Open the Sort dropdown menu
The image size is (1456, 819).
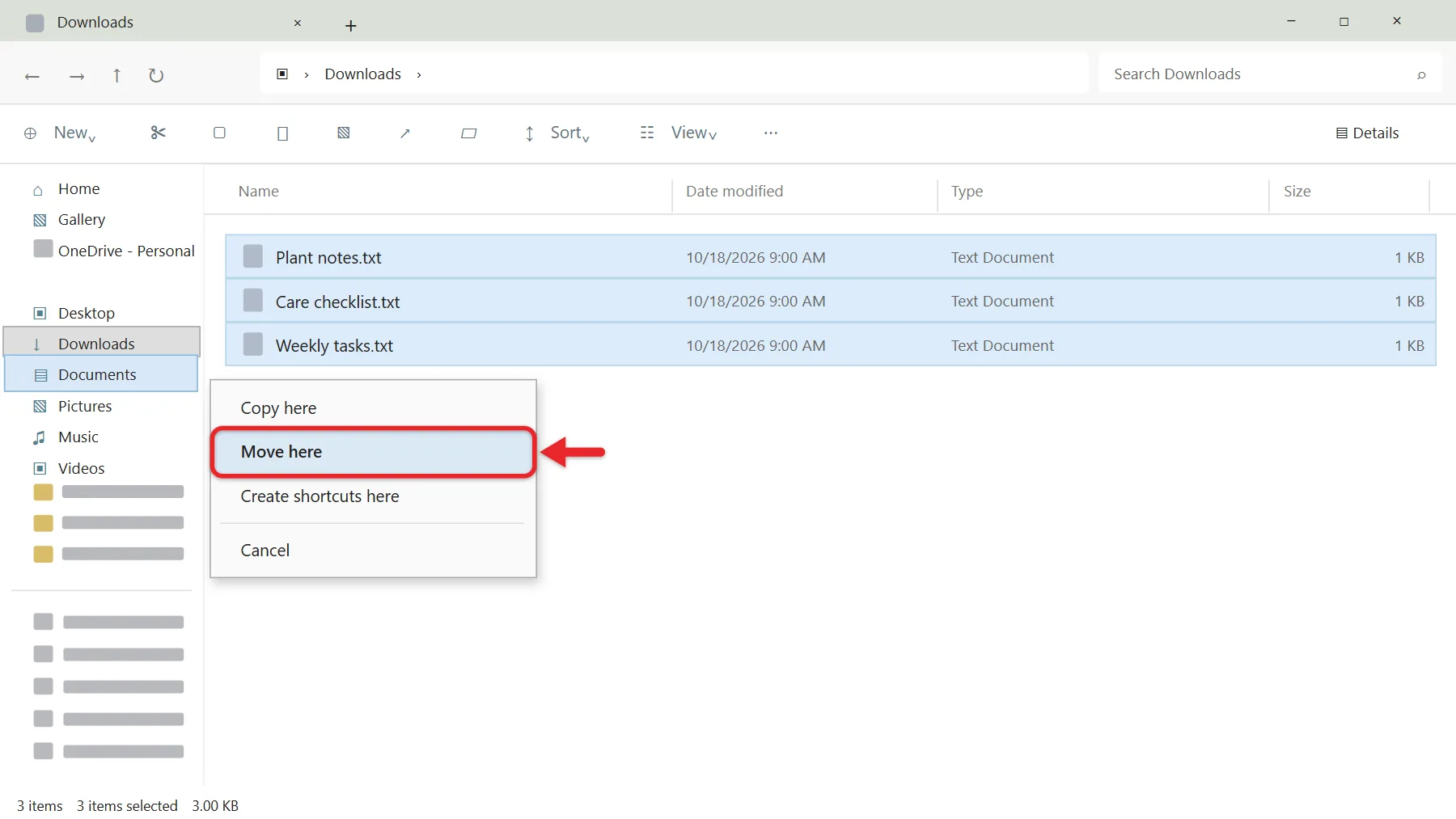click(x=557, y=133)
